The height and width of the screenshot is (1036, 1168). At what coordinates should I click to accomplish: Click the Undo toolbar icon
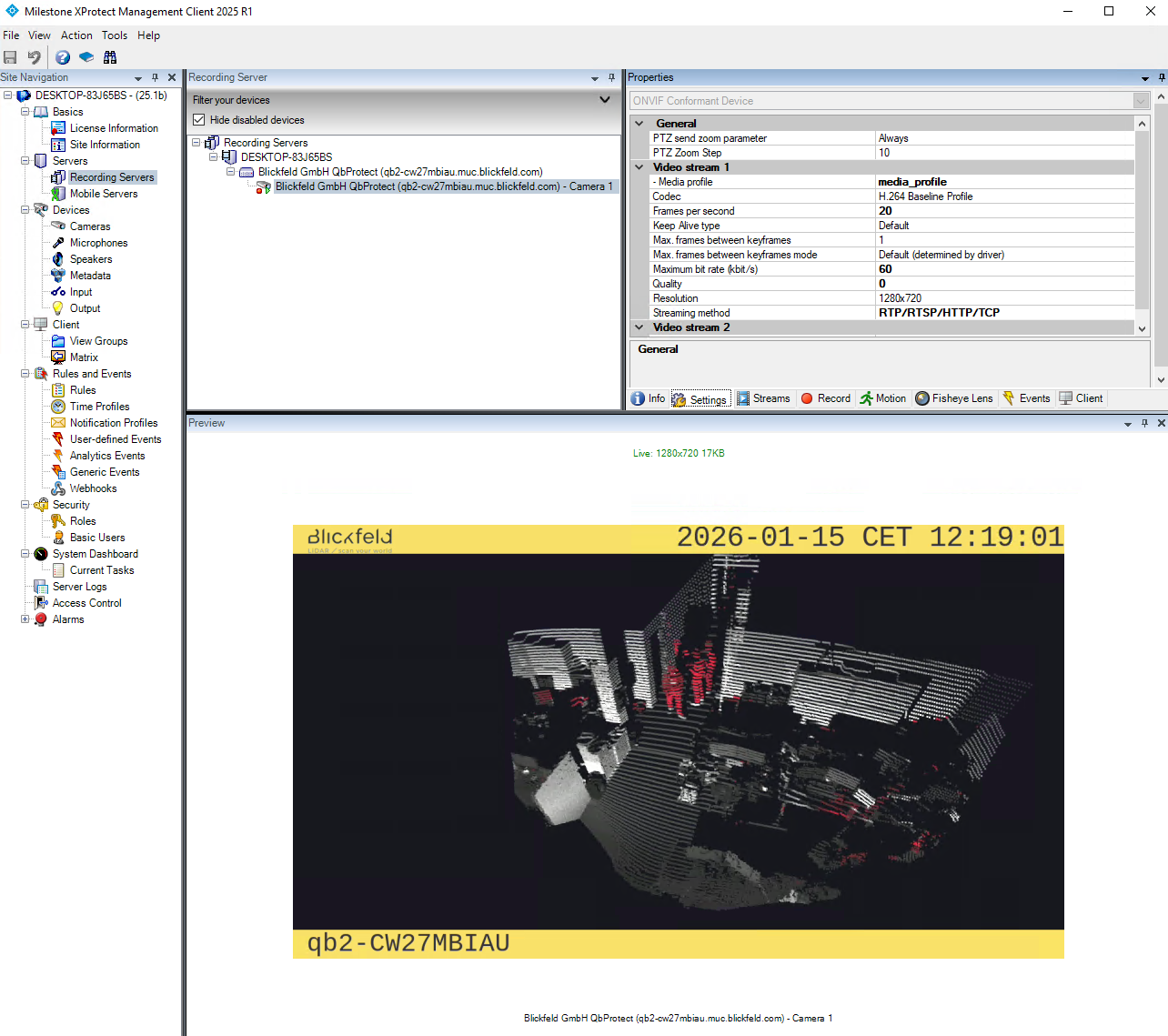[x=35, y=57]
